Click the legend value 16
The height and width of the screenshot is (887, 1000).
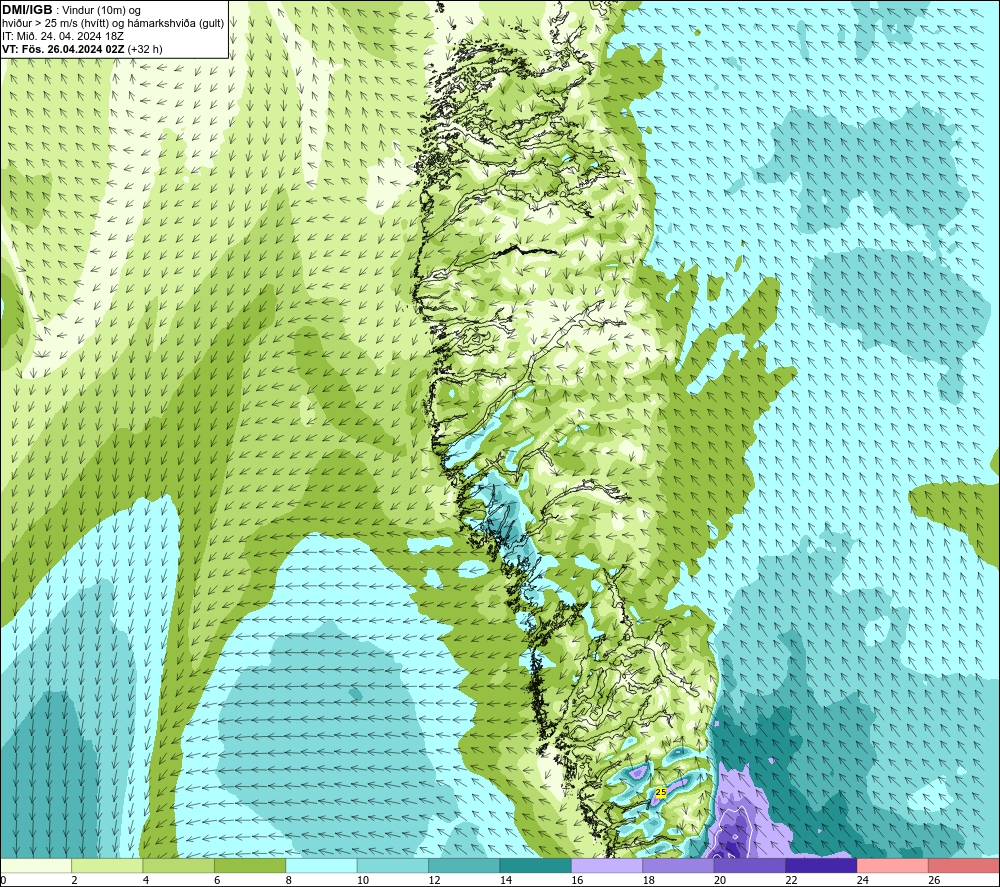pyautogui.click(x=577, y=880)
